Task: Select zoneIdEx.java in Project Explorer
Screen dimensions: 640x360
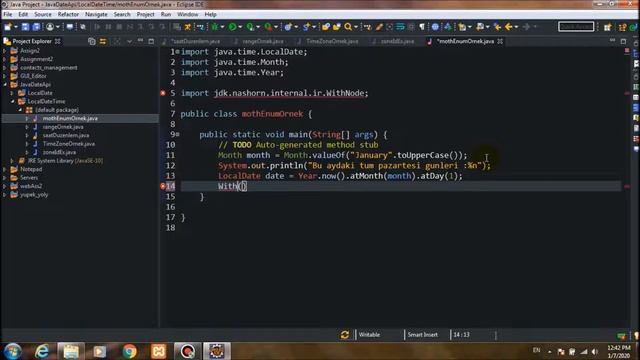Action: (x=59, y=152)
